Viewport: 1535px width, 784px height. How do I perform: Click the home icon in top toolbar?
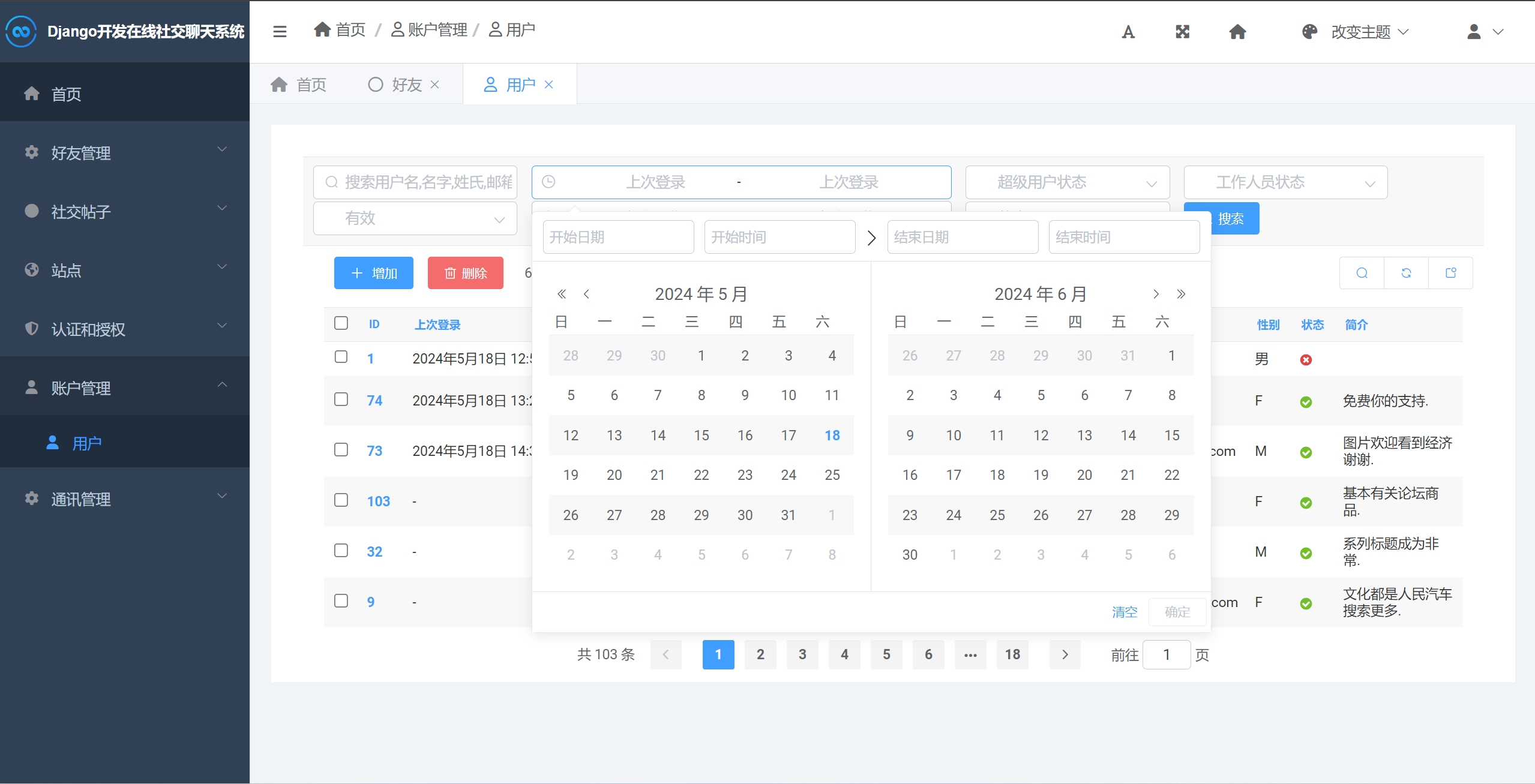[1237, 32]
